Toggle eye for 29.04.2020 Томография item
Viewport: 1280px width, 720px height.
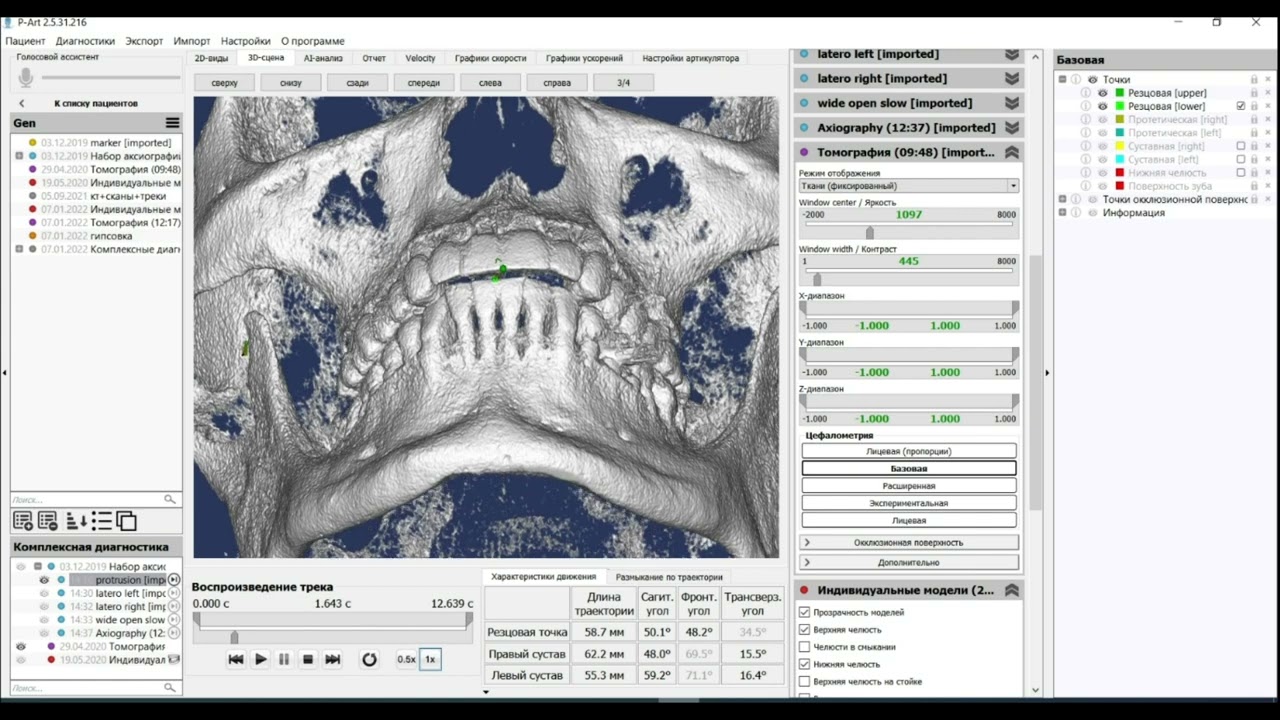click(21, 647)
